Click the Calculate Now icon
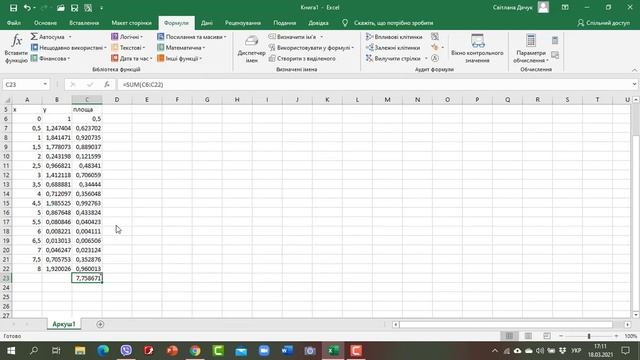 click(555, 40)
